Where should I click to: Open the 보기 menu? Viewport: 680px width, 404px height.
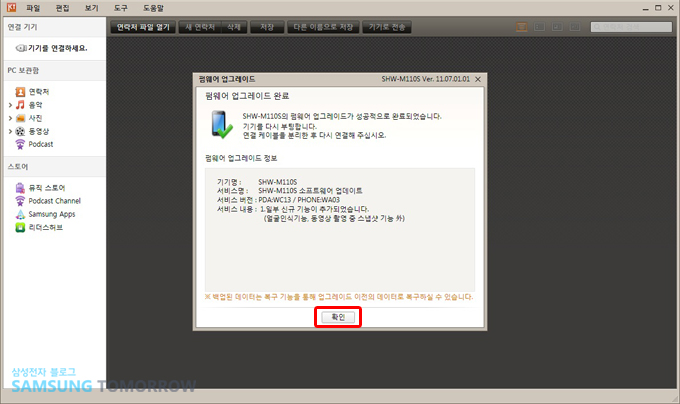coord(92,8)
